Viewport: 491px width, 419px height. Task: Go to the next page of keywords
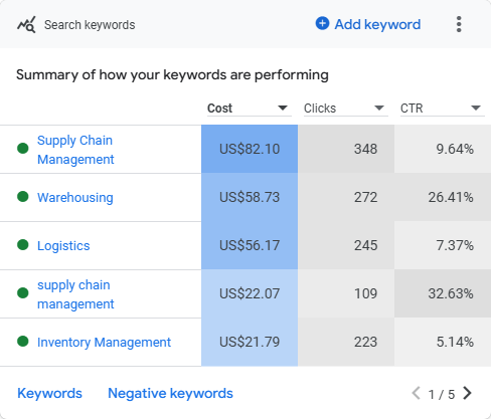pos(467,393)
